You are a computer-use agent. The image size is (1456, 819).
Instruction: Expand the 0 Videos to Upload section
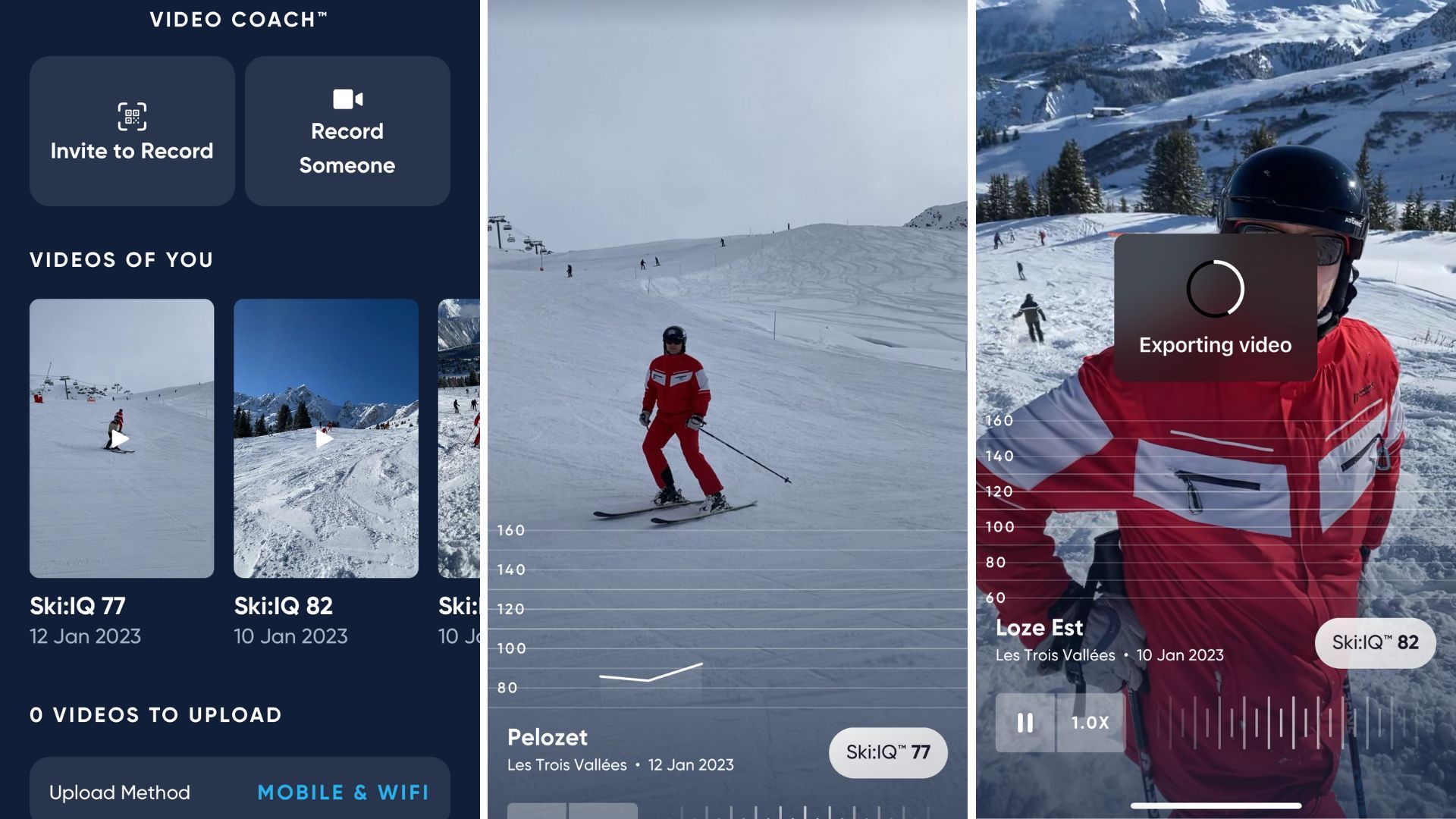(x=156, y=714)
